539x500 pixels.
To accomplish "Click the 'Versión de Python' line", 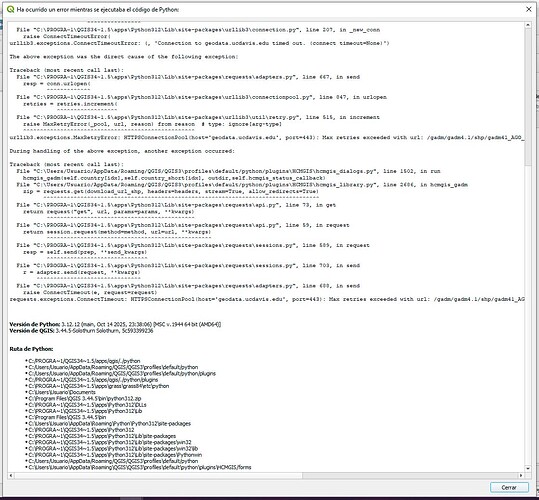I will click(115, 324).
